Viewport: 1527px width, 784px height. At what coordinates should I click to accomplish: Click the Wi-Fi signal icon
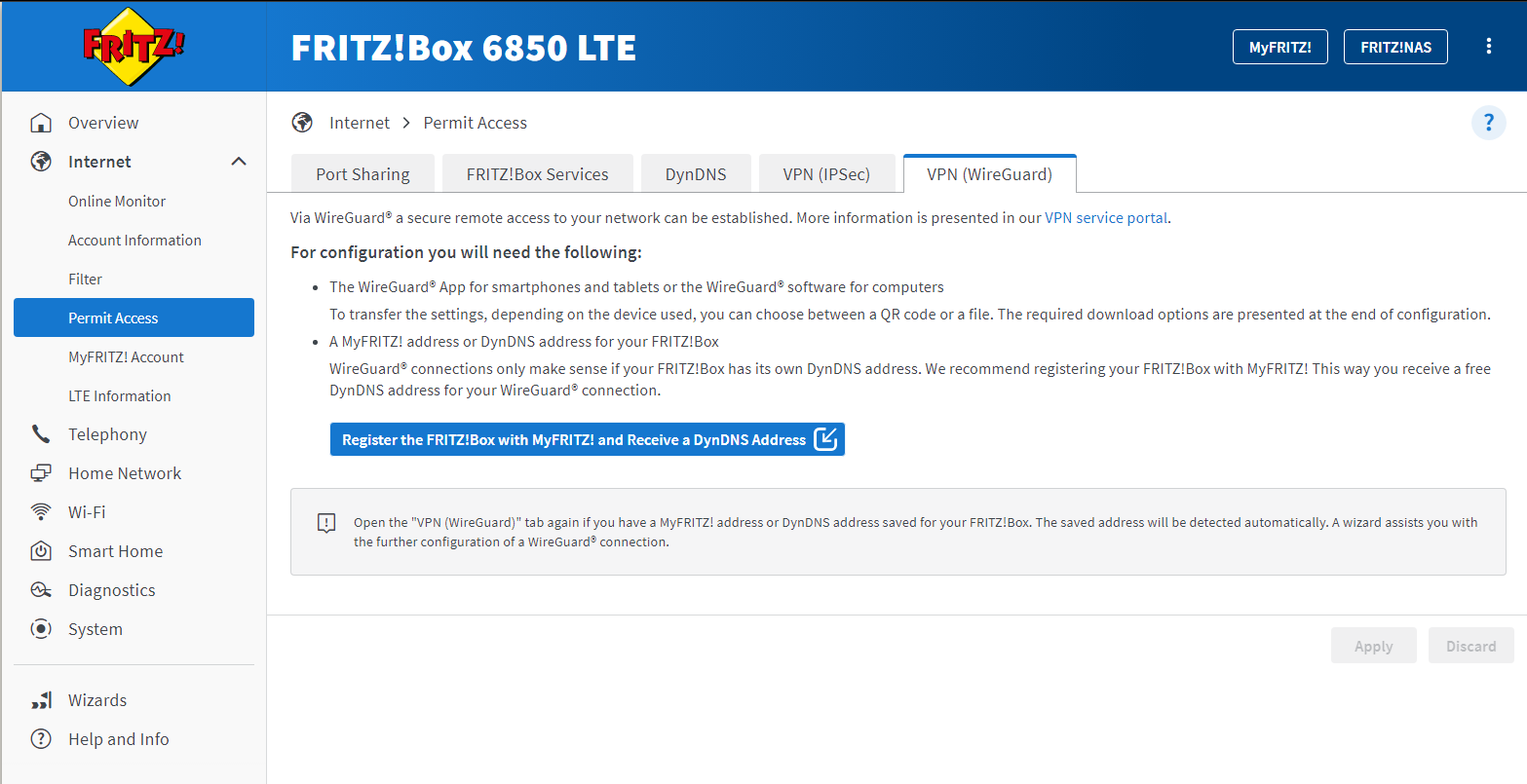point(41,512)
